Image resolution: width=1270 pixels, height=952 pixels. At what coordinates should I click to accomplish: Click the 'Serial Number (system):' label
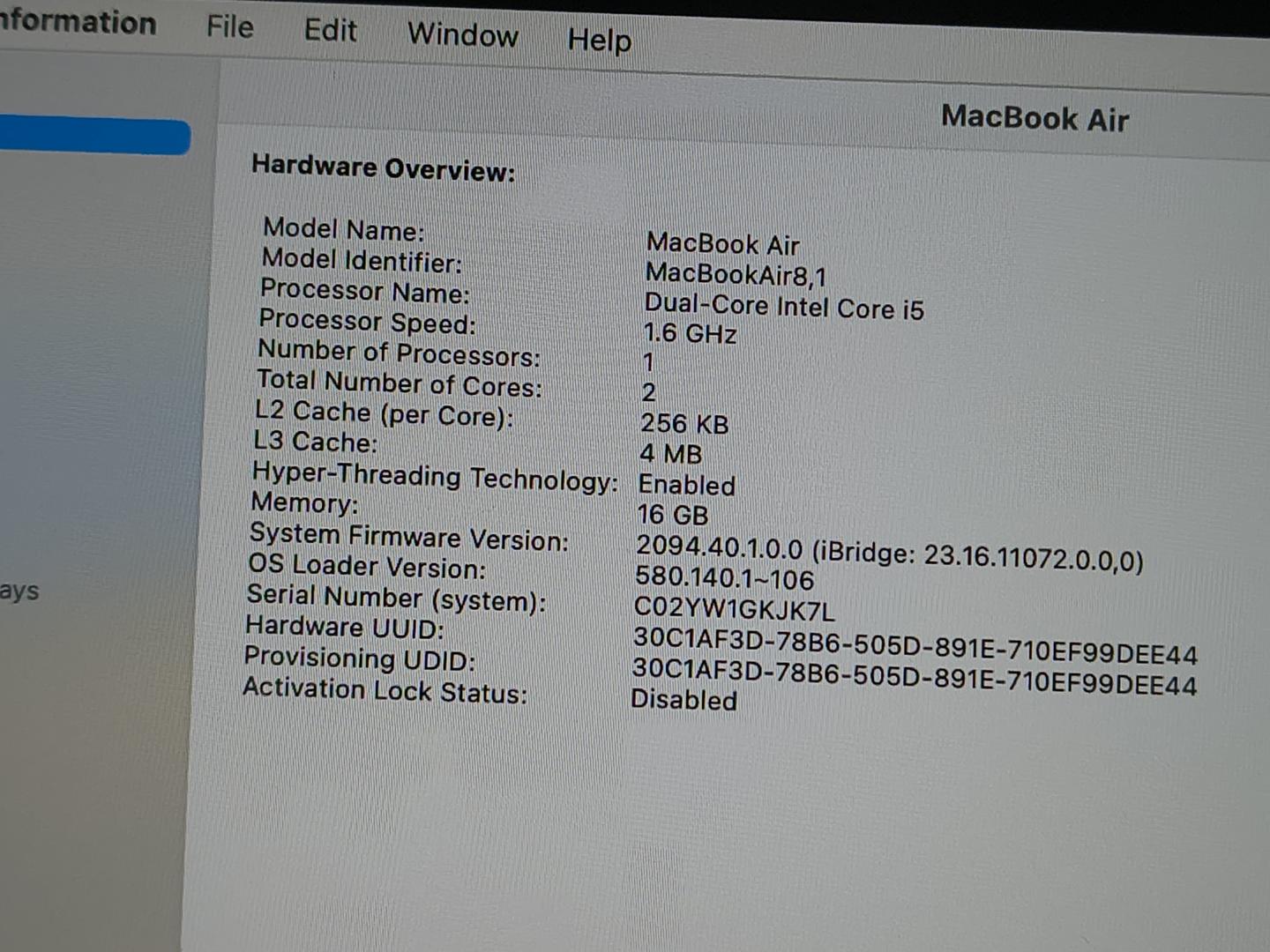(x=396, y=598)
